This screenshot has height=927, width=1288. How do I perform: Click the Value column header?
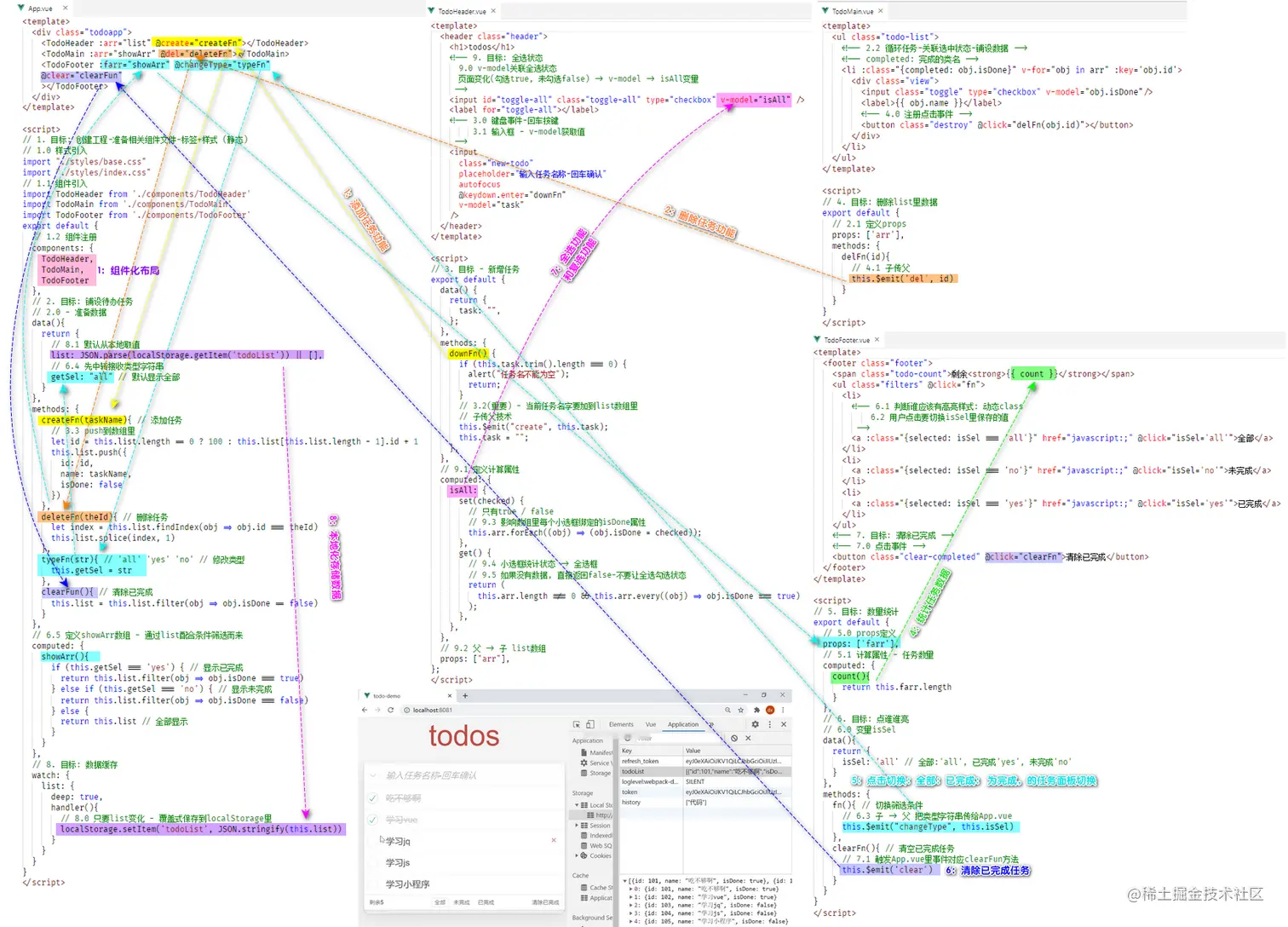point(738,751)
